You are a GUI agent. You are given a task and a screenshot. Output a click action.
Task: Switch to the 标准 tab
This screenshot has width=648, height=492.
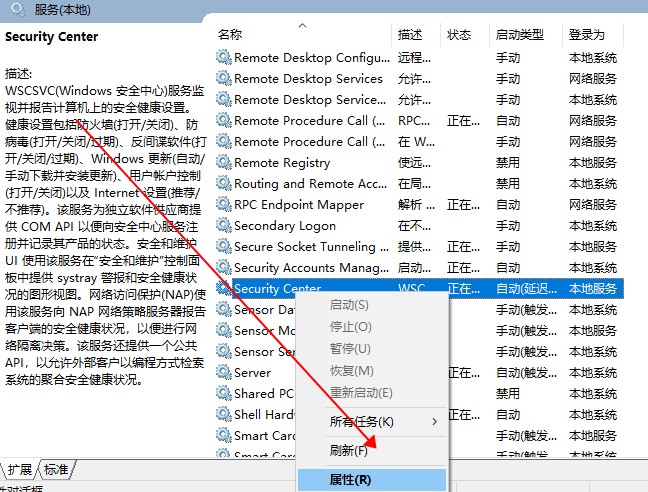pos(56,470)
